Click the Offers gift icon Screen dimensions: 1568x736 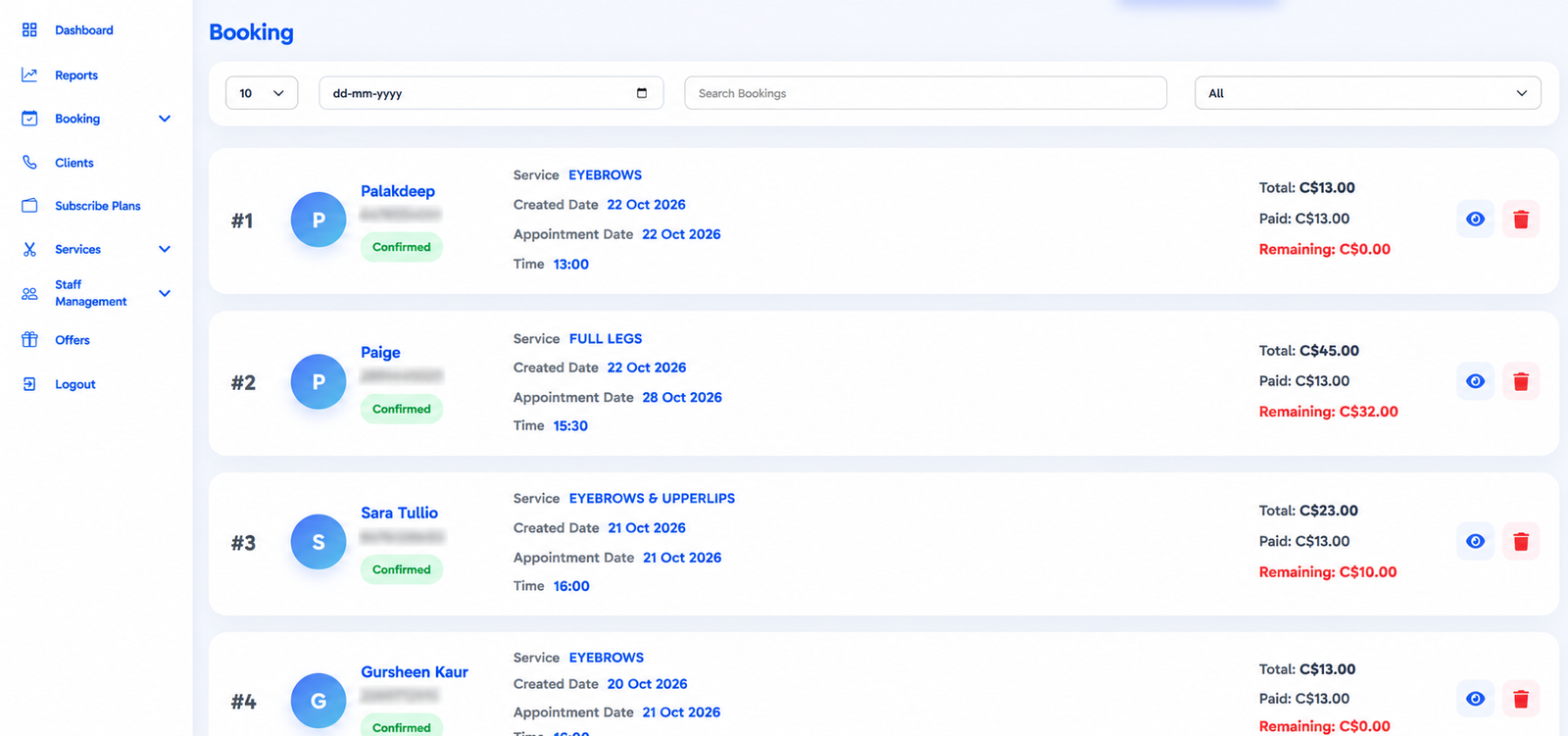pos(29,340)
